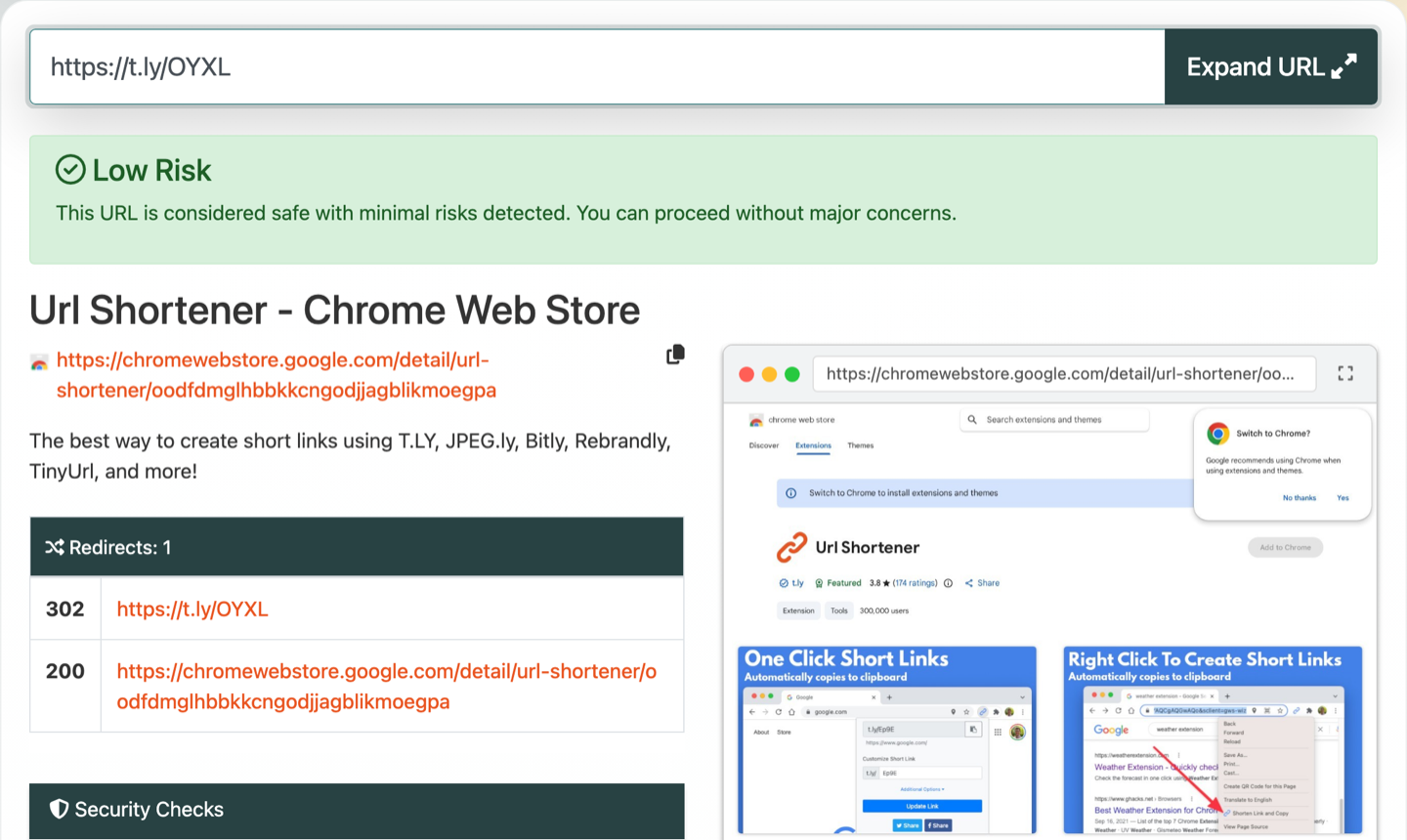Click the Tools tag in preview
Viewport: 1407px width, 840px height.
pos(839,610)
